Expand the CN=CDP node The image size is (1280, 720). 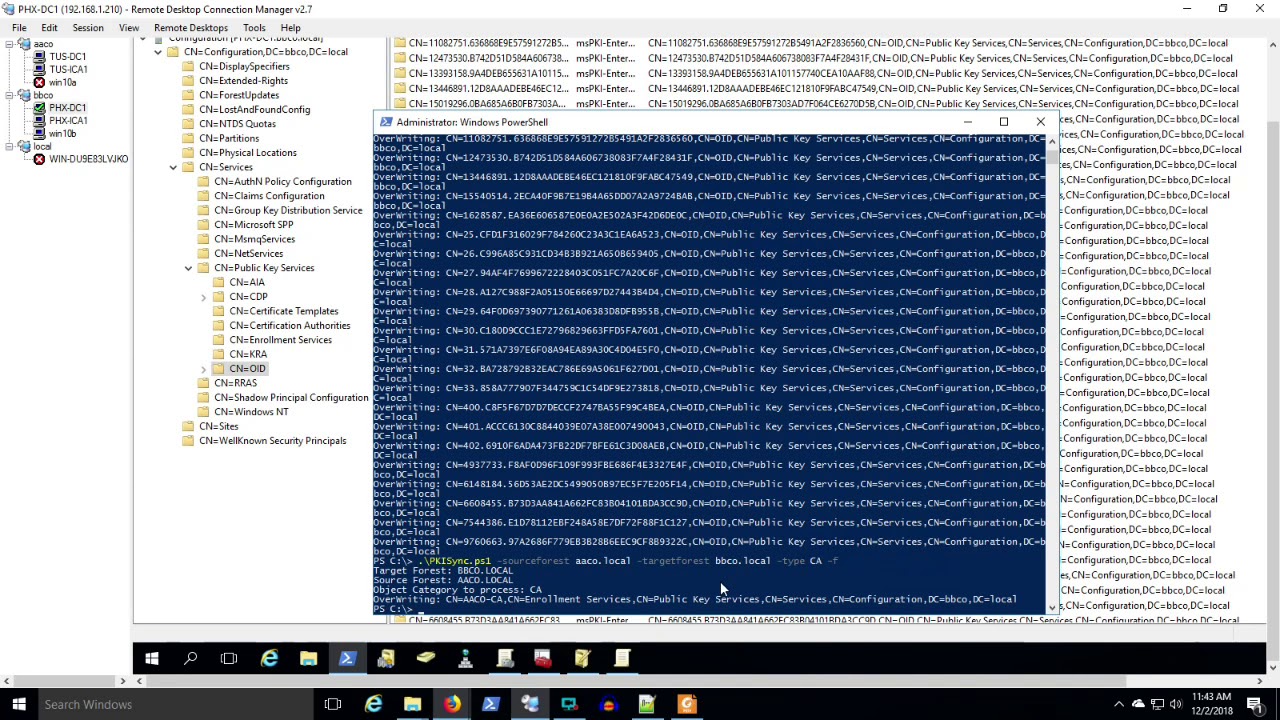tap(203, 297)
